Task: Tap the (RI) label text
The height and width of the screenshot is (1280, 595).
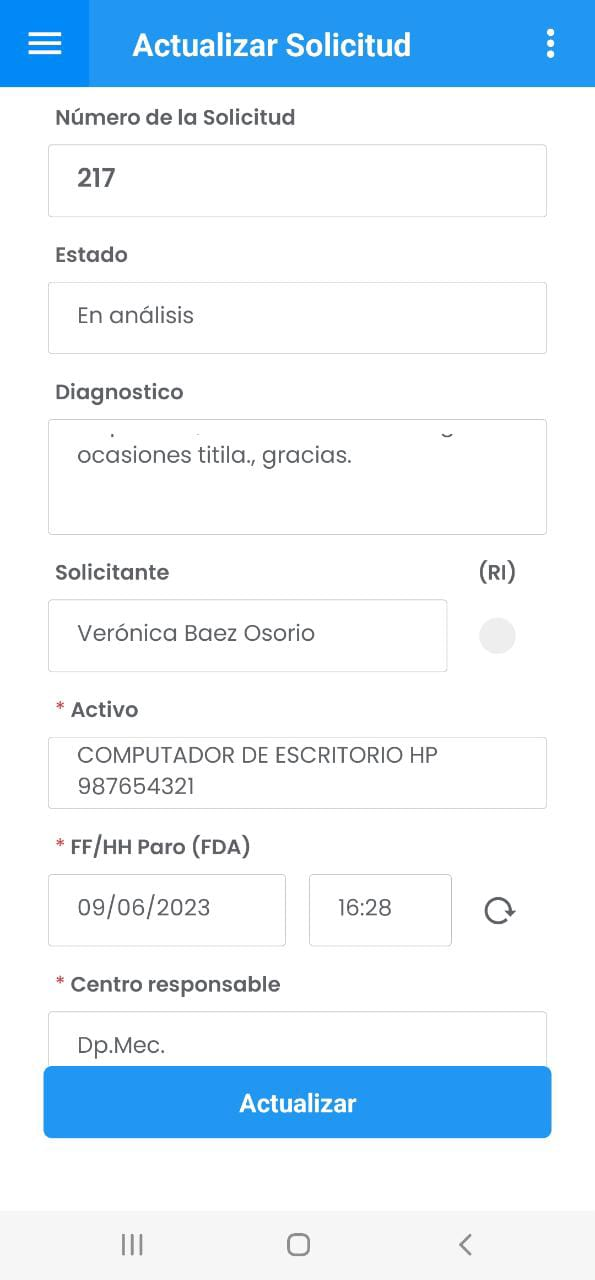Action: coord(497,572)
